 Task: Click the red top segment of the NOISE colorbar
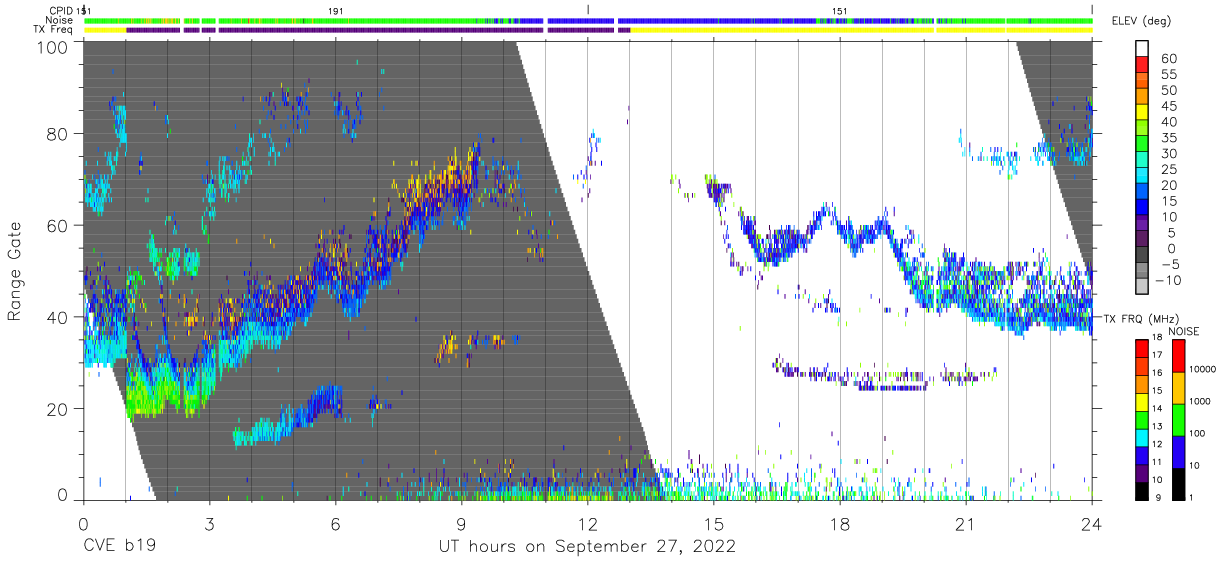click(x=1178, y=355)
